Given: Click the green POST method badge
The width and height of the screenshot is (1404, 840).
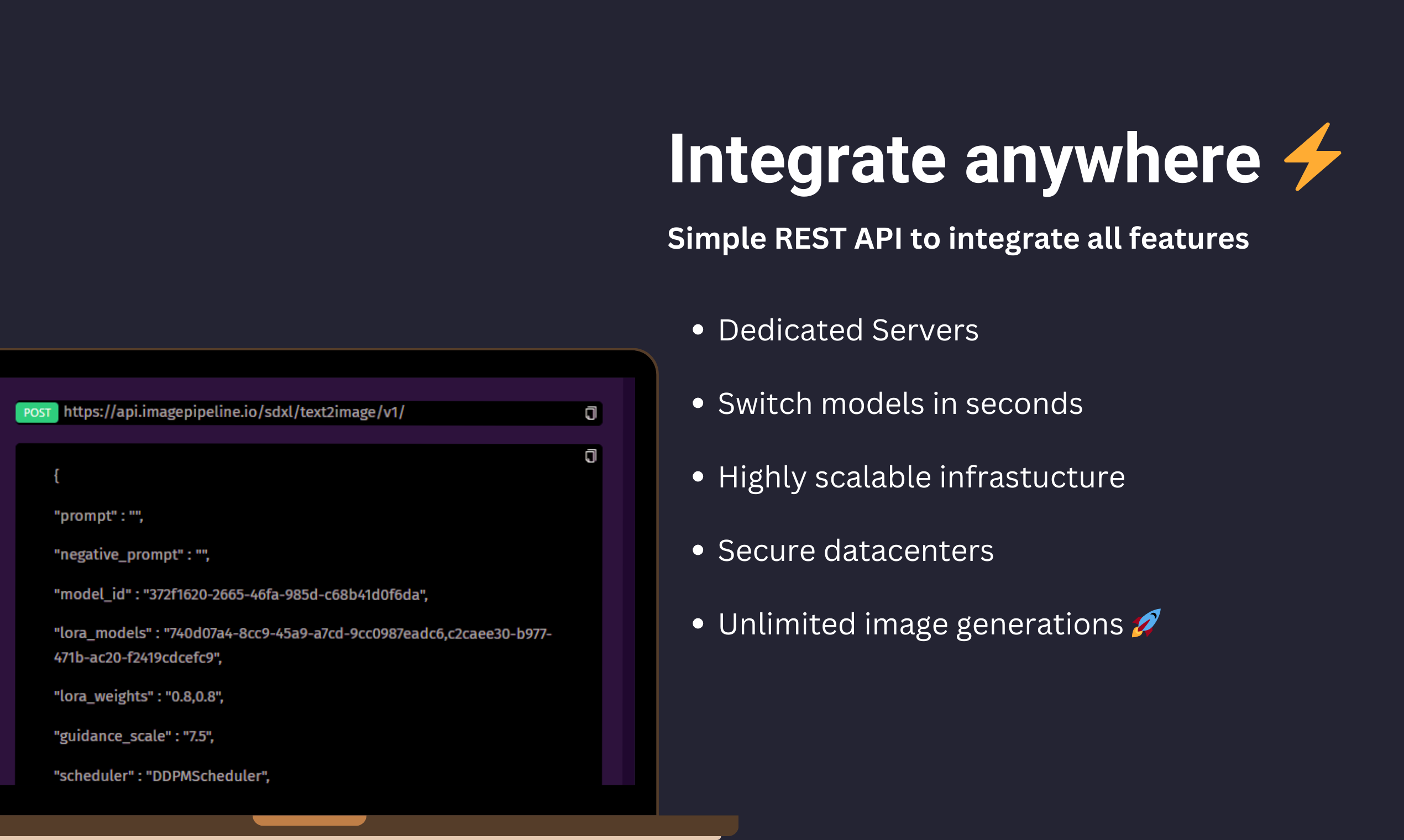Looking at the screenshot, I should (37, 413).
